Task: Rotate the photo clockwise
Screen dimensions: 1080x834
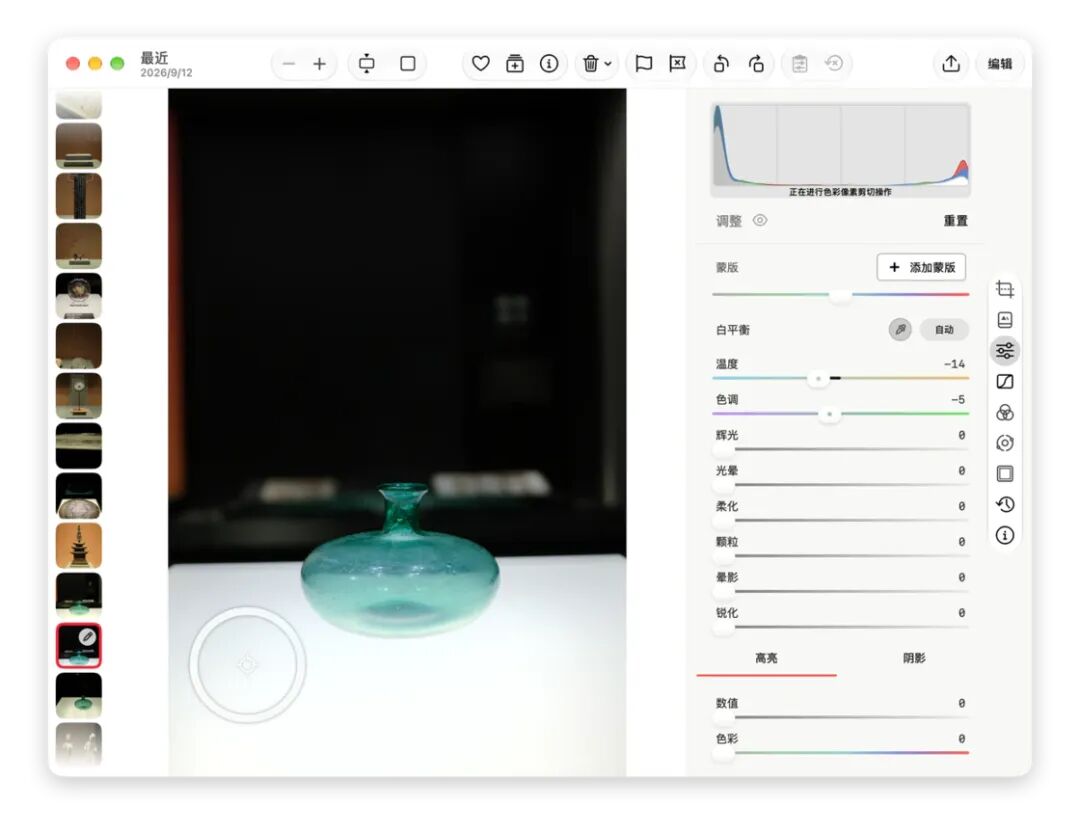Action: [x=756, y=64]
